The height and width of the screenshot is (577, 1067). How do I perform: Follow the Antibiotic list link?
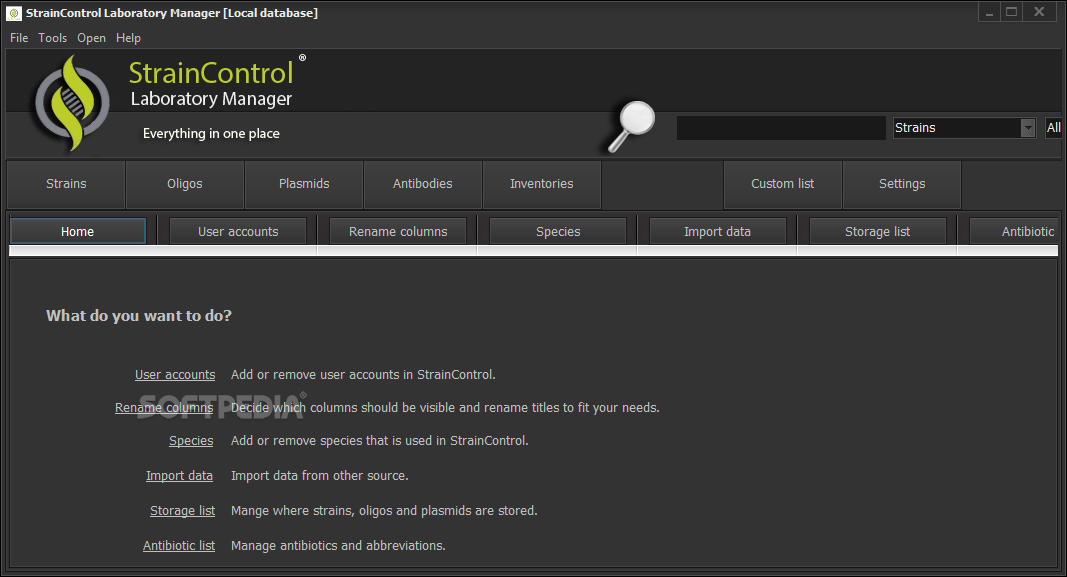pos(179,546)
